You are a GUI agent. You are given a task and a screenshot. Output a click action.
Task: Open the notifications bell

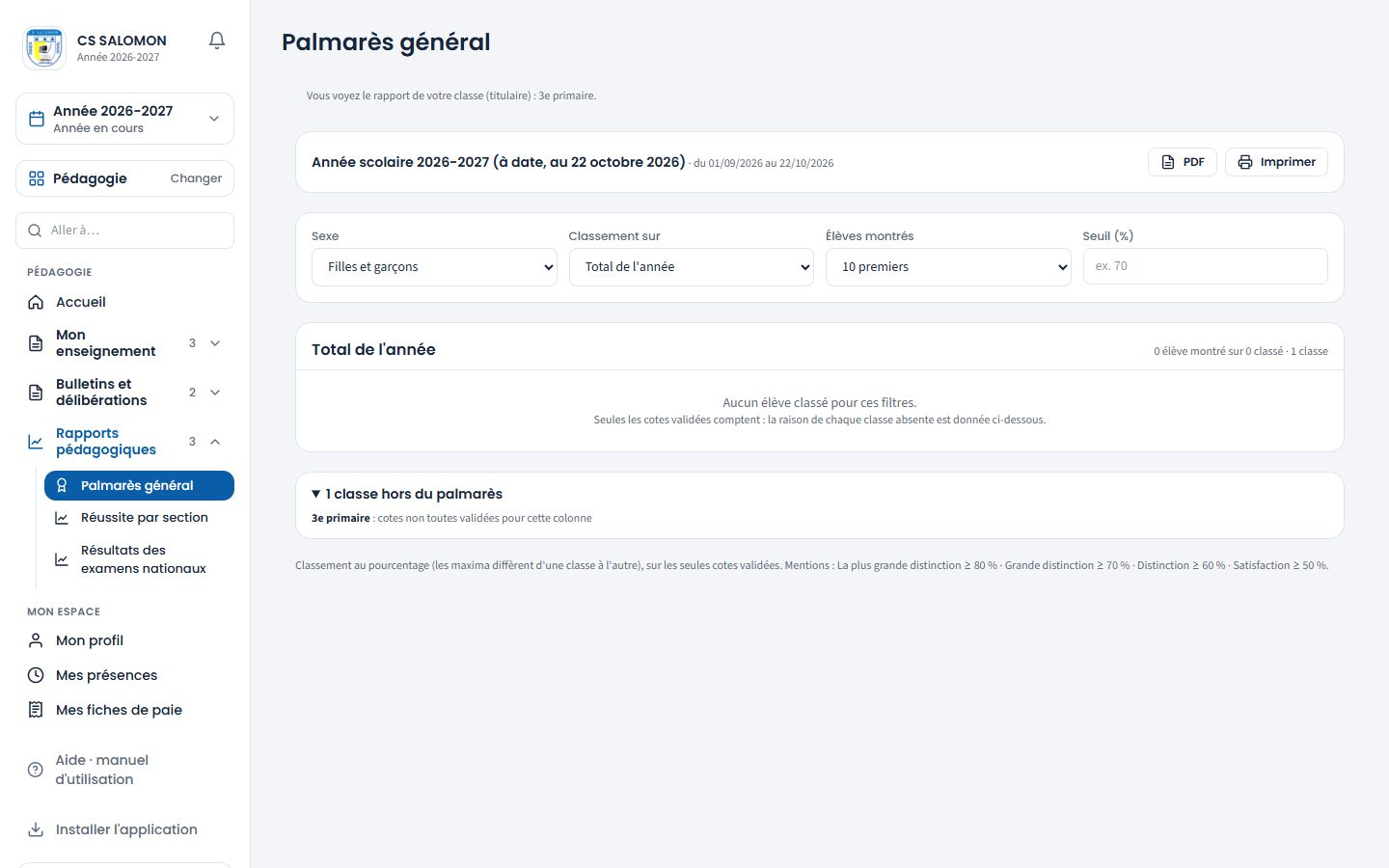(x=217, y=41)
